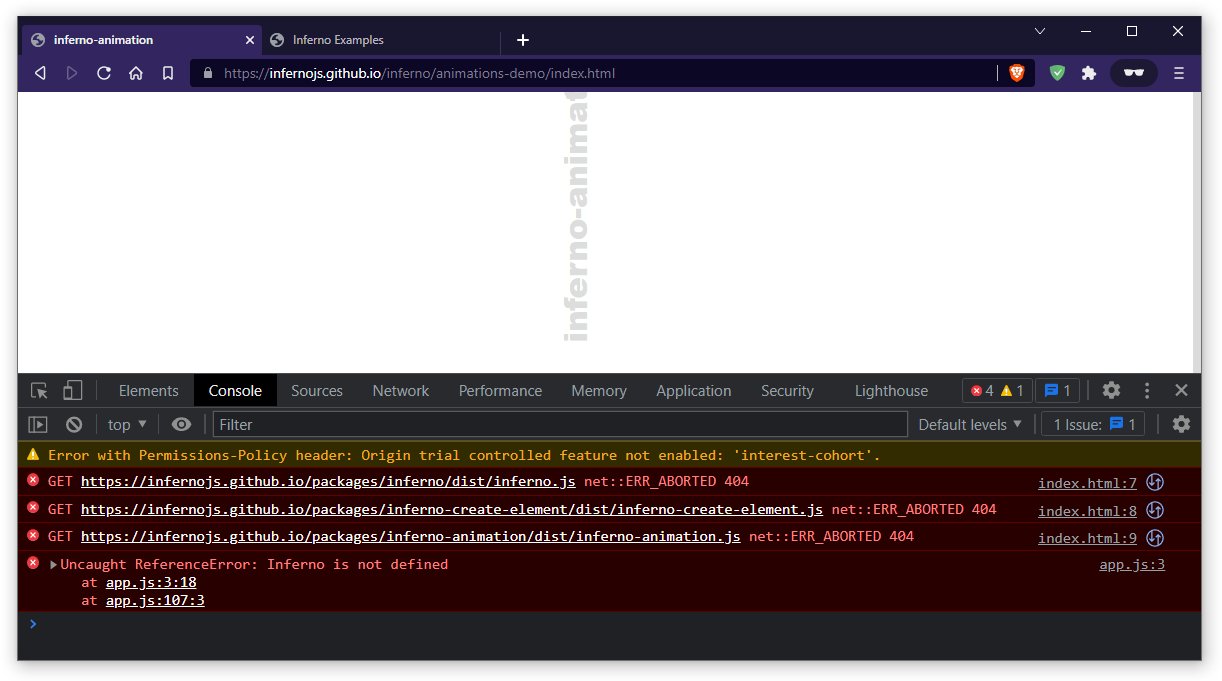Click the address bar URL

pos(419,73)
